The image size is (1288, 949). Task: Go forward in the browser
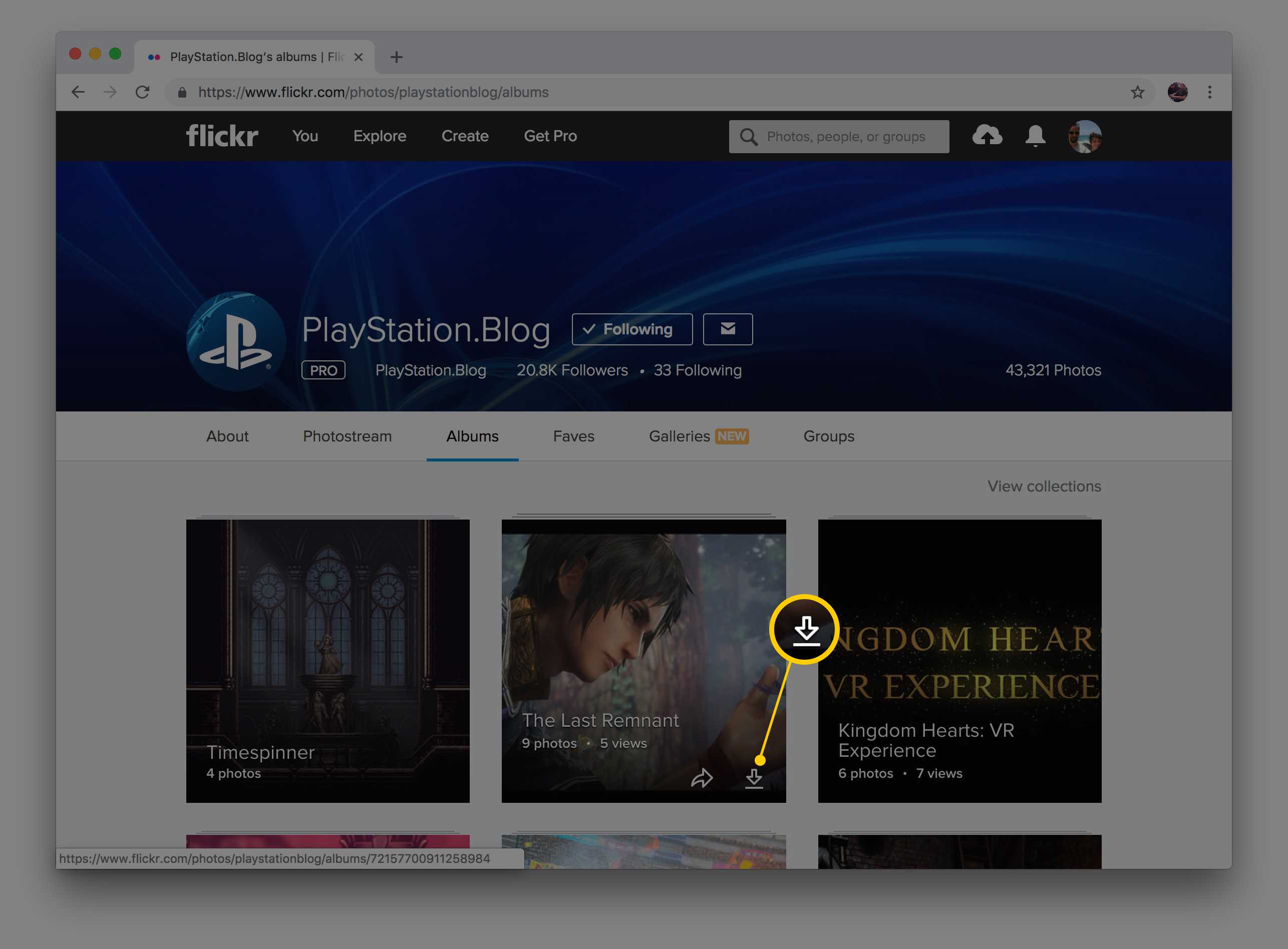tap(110, 92)
